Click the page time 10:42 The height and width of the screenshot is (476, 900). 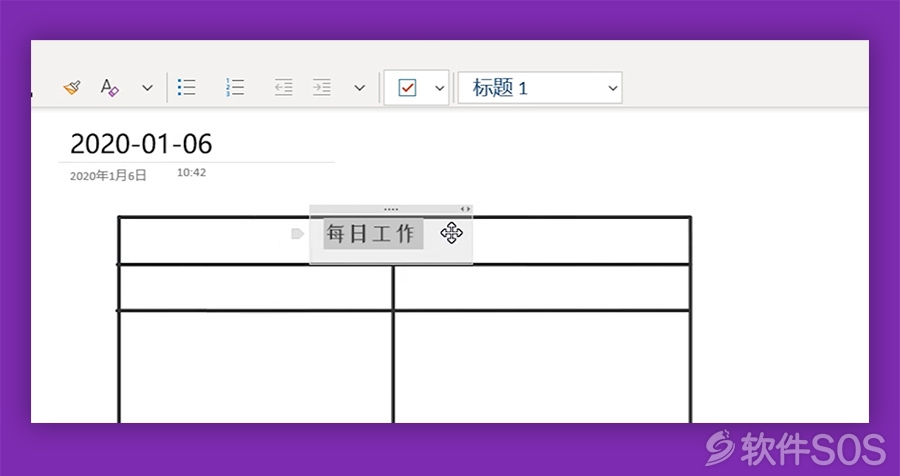191,173
